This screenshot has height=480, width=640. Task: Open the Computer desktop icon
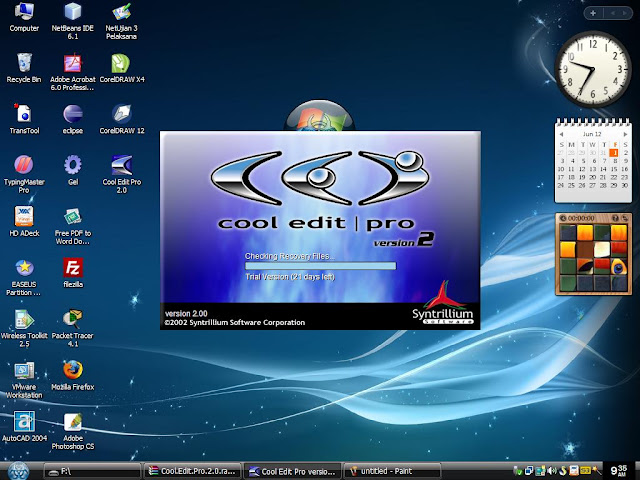tap(24, 17)
